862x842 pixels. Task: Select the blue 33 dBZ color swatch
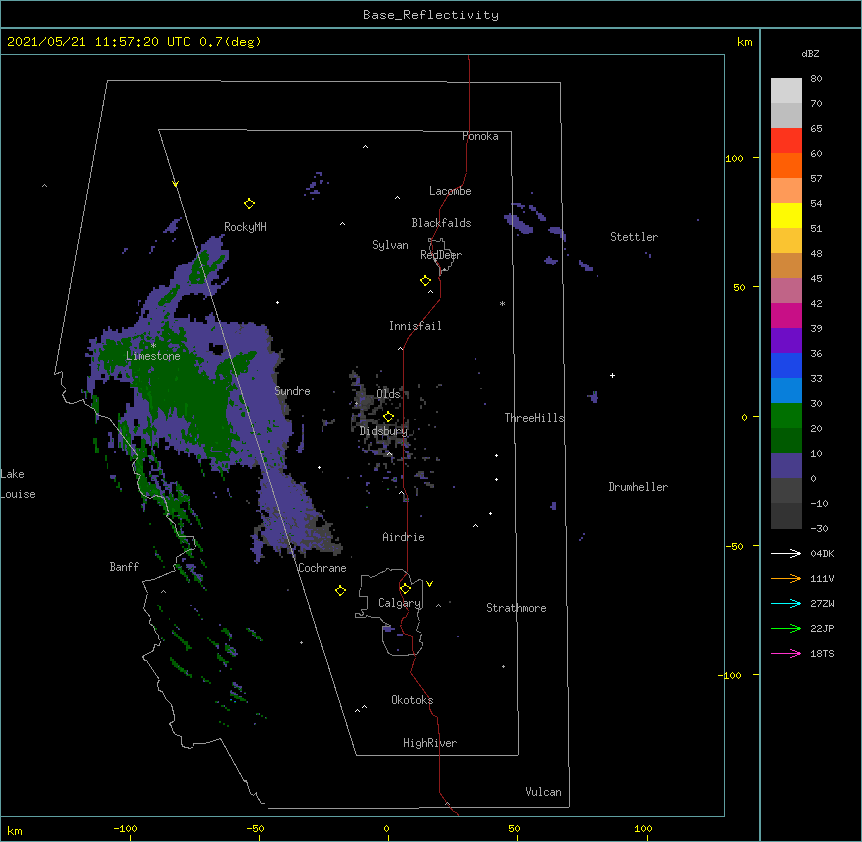[x=786, y=365]
